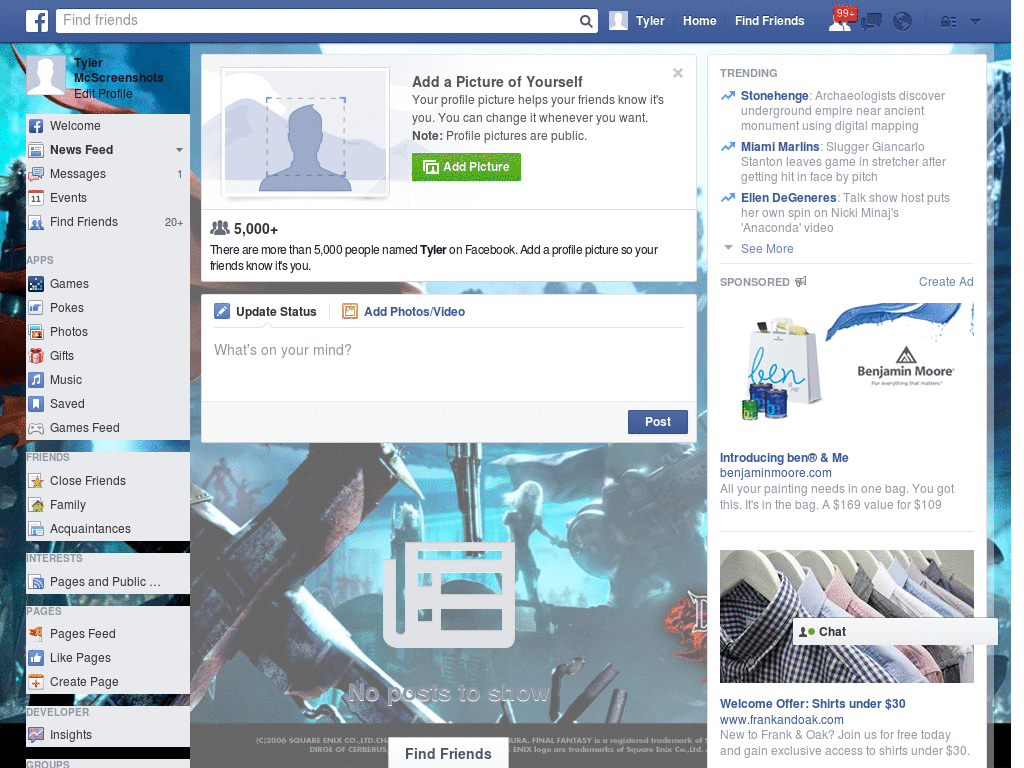Click the Events calendar icon
The width and height of the screenshot is (1024, 768).
point(36,198)
